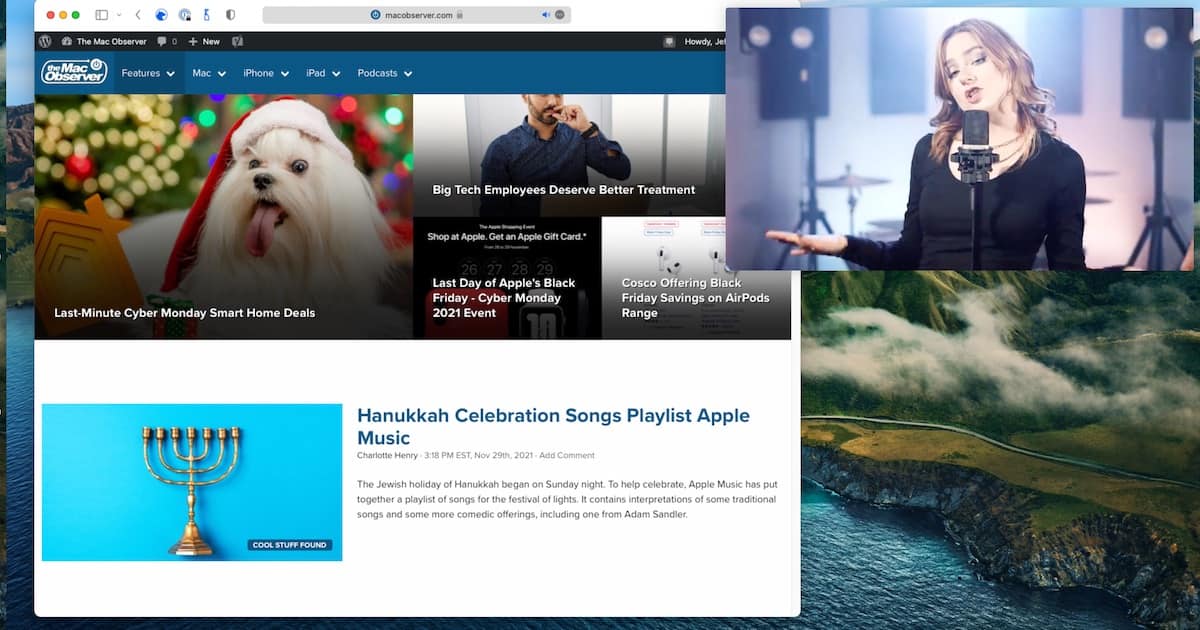
Task: Click the Yoast SEO icon in admin bar
Action: pos(237,42)
